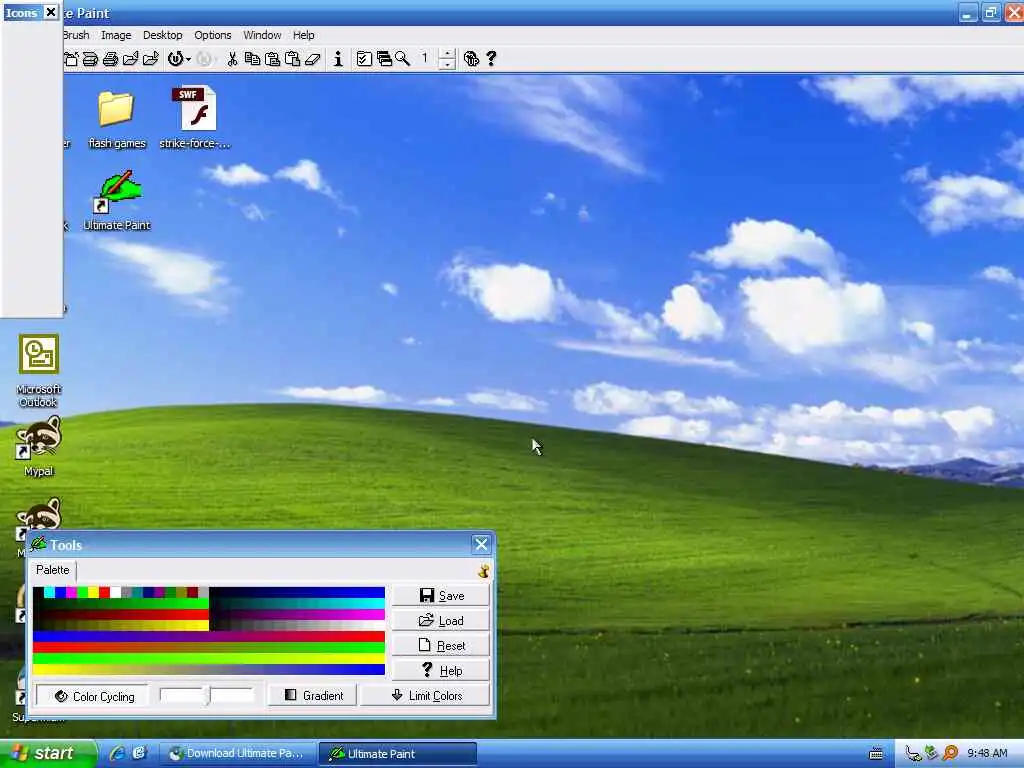Click the pin icon in Tools window

(483, 571)
